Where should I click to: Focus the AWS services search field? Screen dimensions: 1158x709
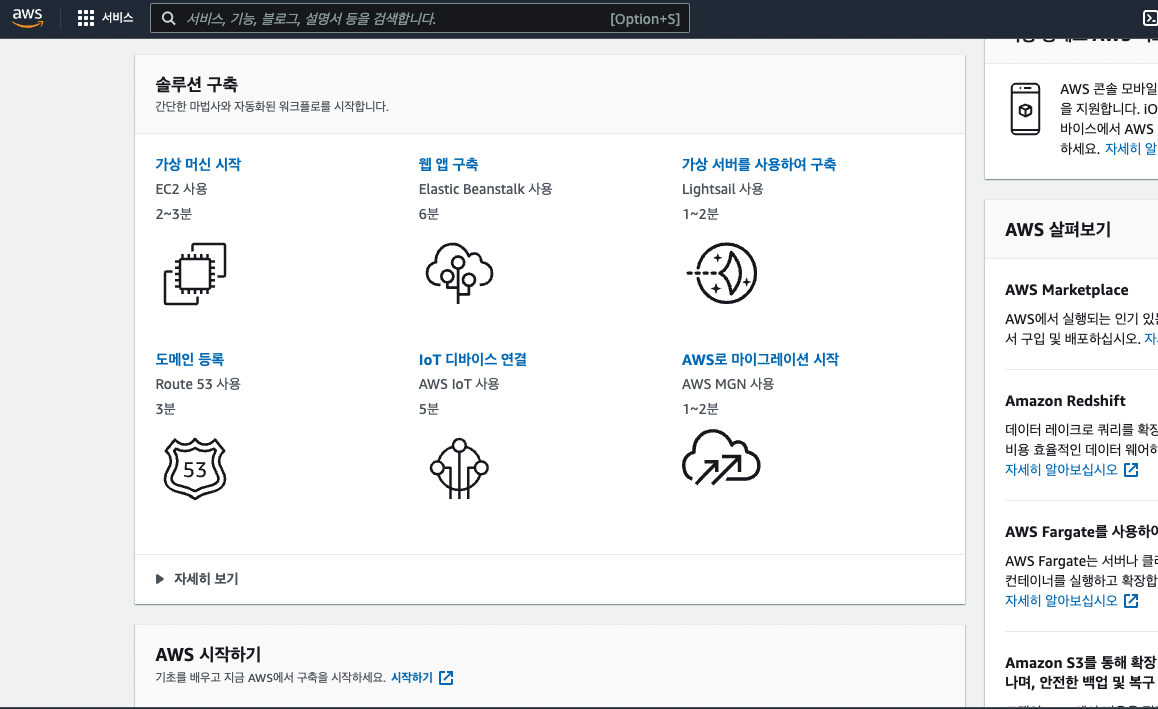[x=419, y=18]
